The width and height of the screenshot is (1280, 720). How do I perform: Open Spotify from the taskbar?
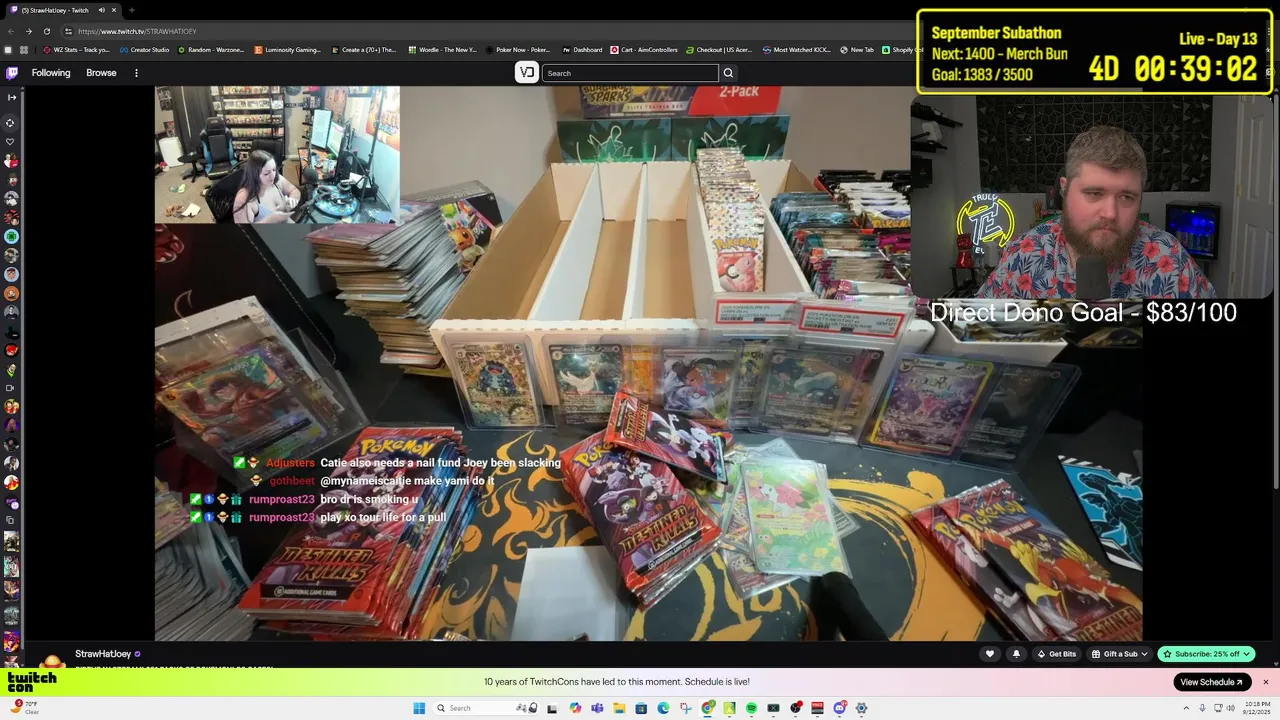pos(751,708)
